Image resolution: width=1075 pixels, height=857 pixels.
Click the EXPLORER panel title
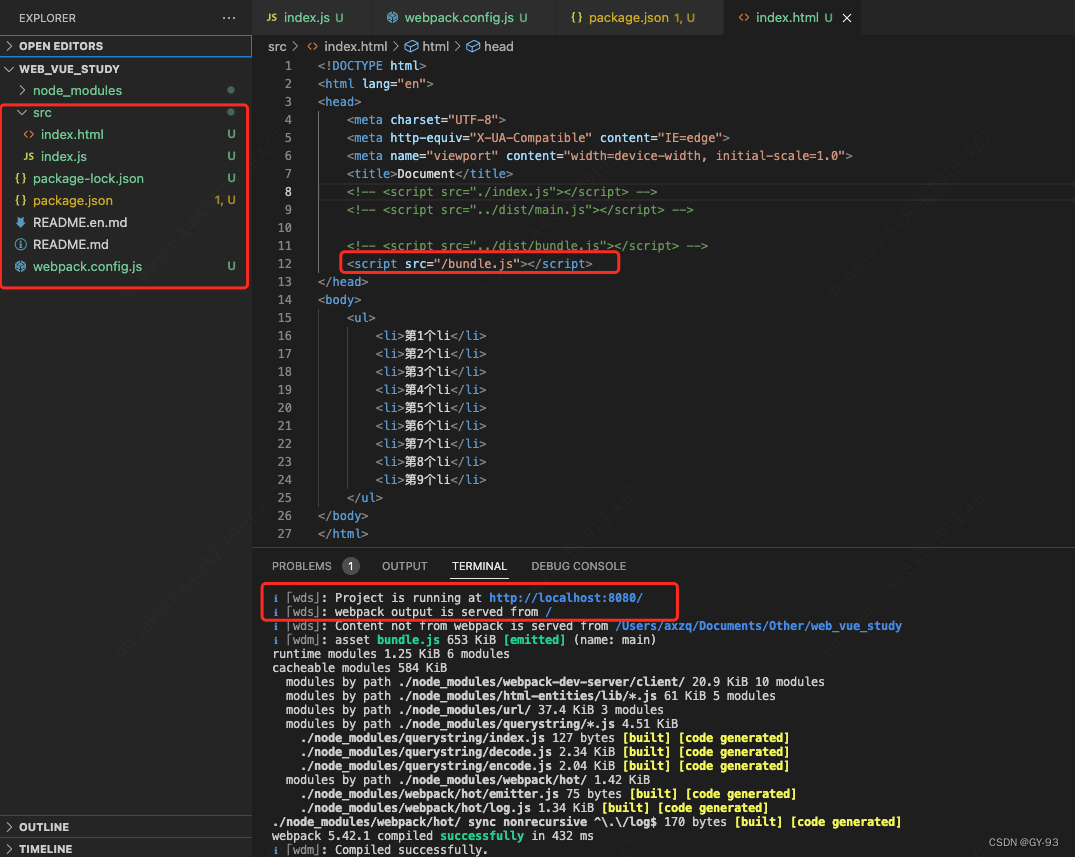47,18
